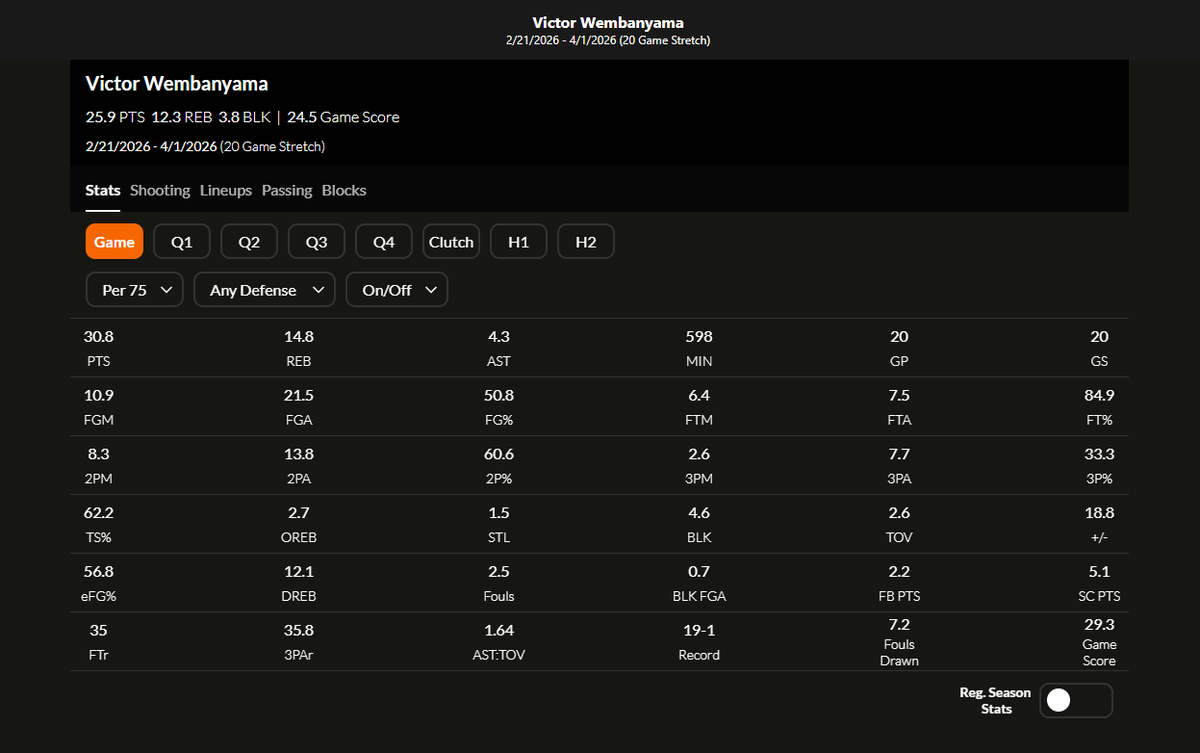
Task: Click the 30.8 PTS value
Action: (99, 337)
